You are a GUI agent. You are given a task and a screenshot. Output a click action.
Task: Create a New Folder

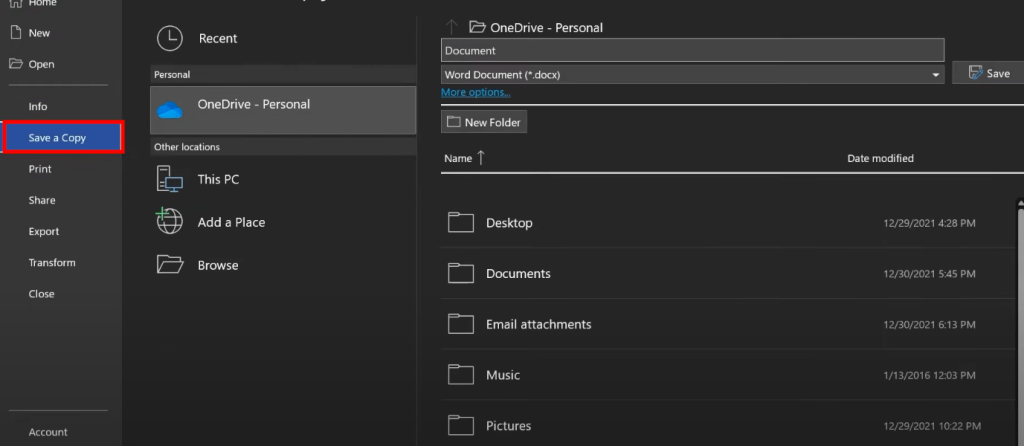484,122
